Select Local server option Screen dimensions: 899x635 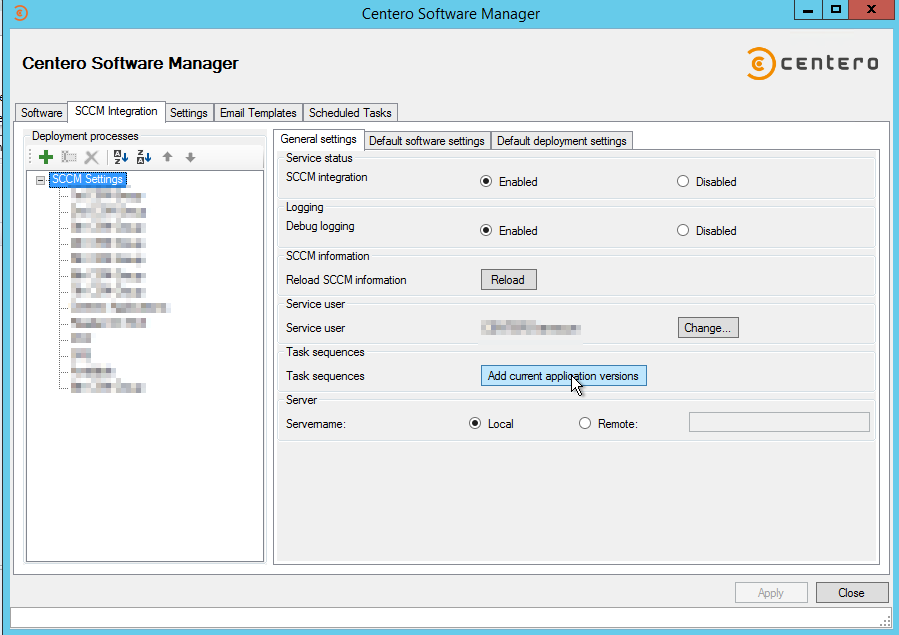[475, 424]
